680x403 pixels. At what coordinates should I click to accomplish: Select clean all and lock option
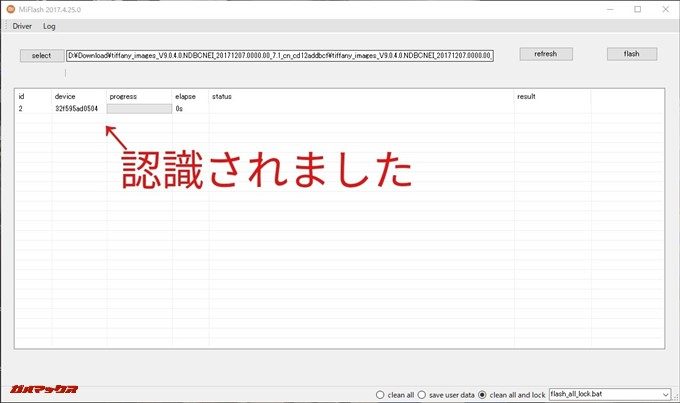click(x=484, y=394)
